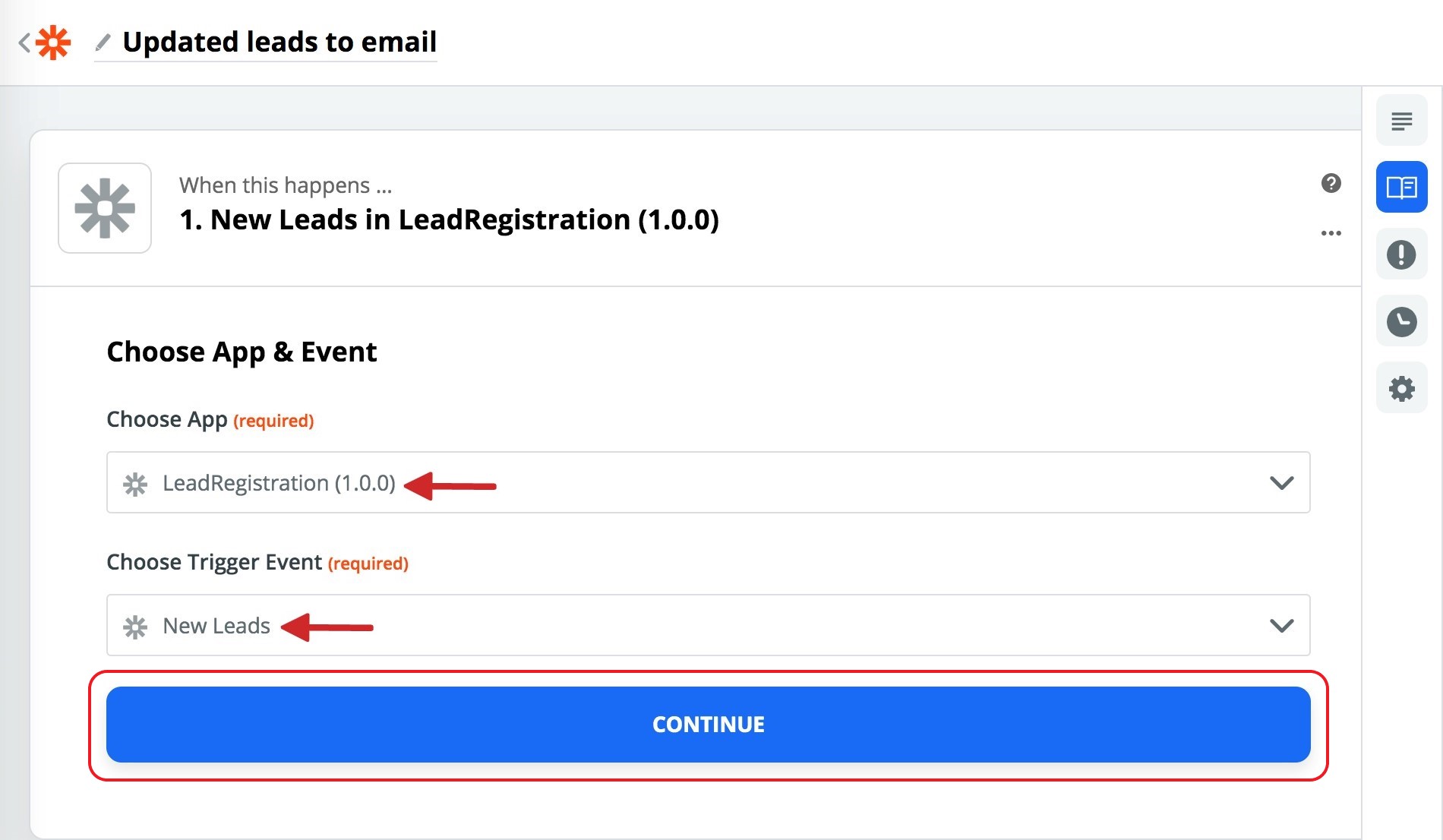Open the gear settings icon in sidebar
This screenshot has height=840, width=1443.
coord(1401,389)
